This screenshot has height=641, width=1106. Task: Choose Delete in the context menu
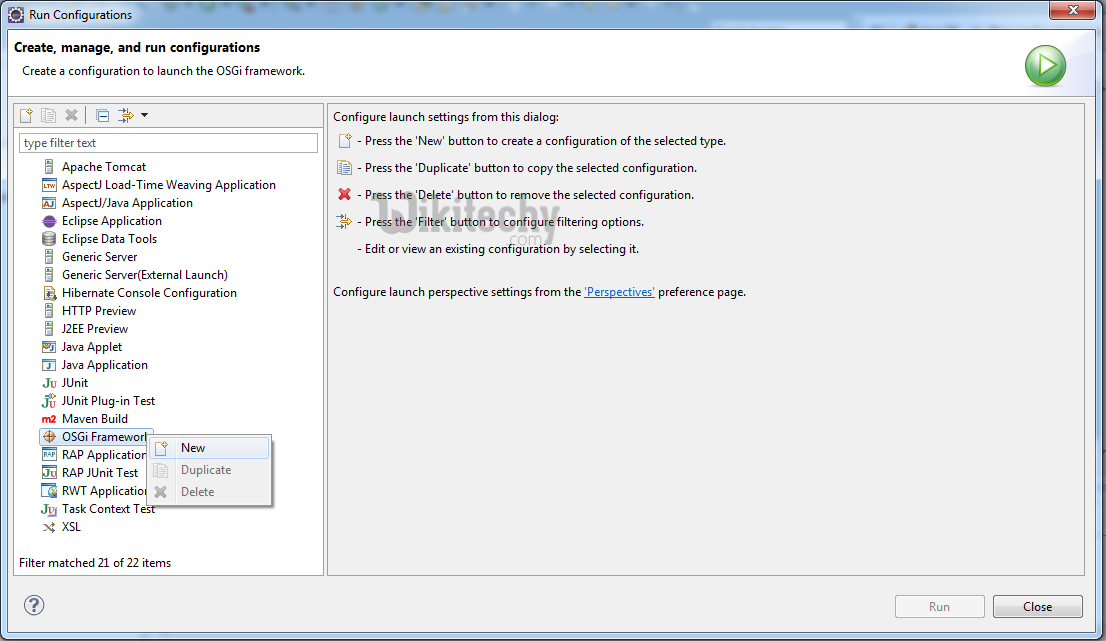point(197,492)
